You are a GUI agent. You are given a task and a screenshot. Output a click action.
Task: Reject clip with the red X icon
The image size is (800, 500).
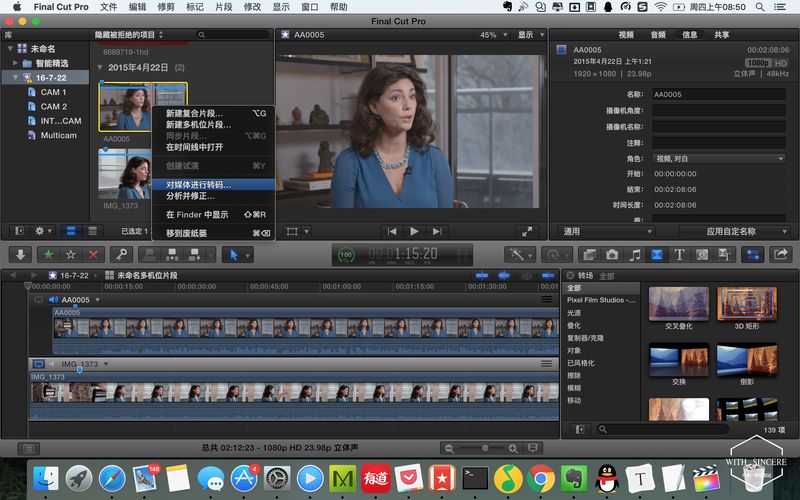coord(94,255)
